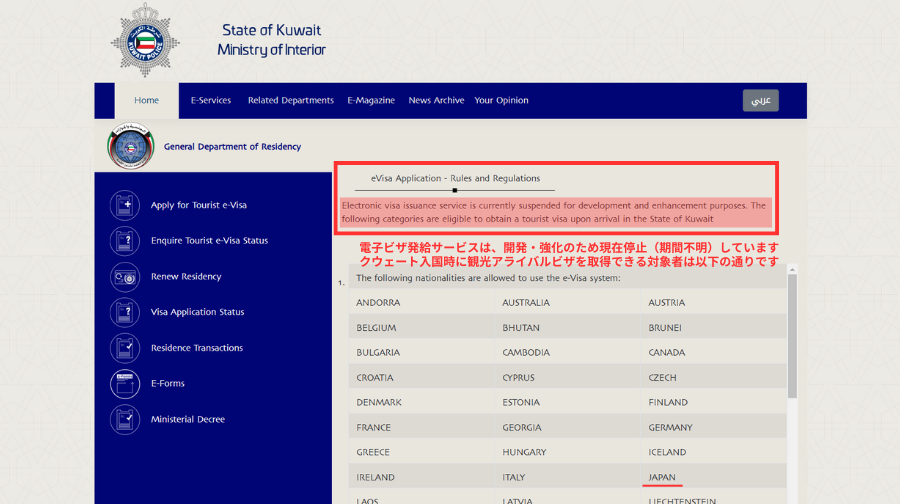Click the nationalities list scrollbar thumb

pos(792,336)
